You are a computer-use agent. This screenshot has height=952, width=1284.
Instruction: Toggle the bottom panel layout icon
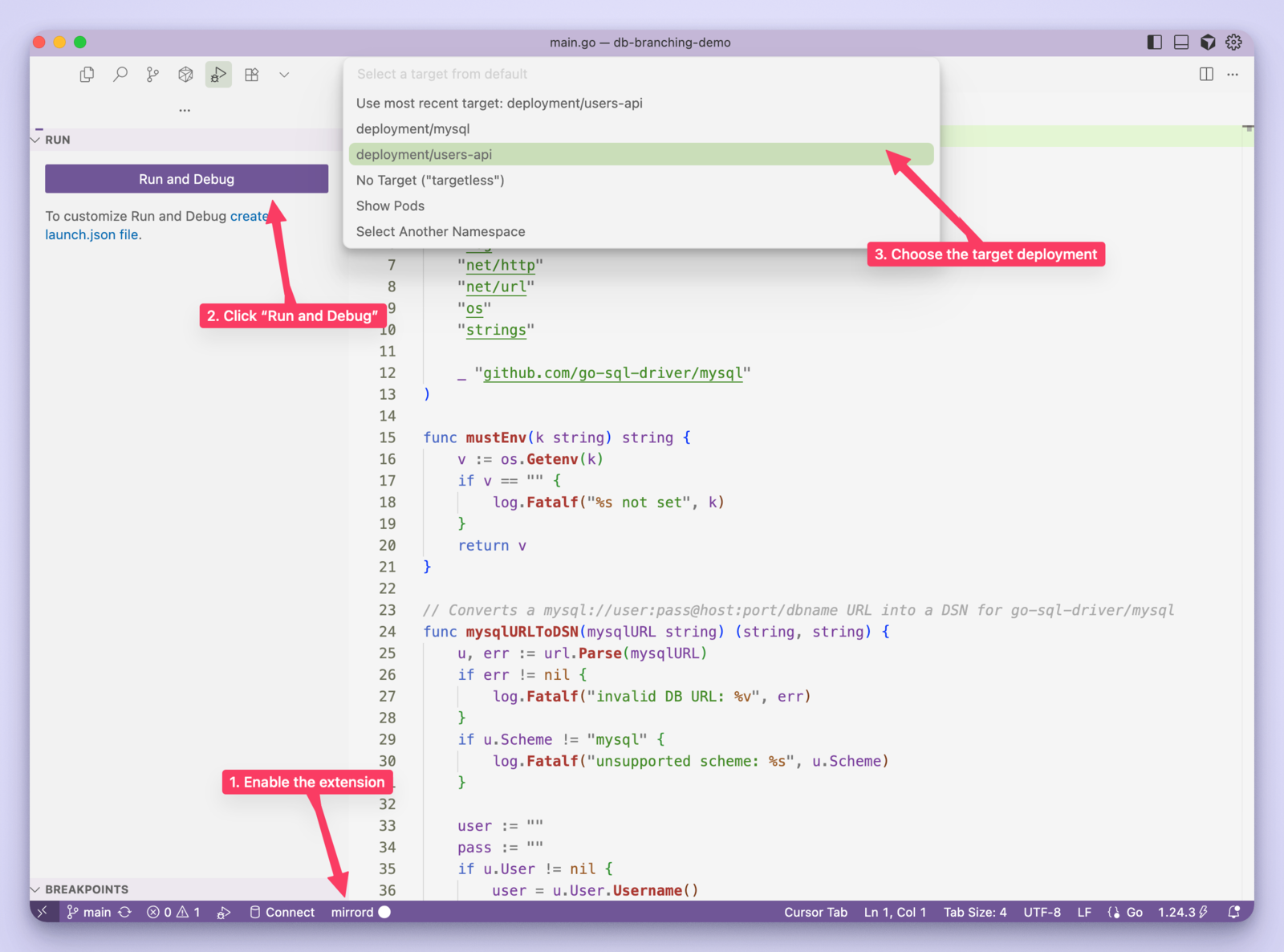1181,42
